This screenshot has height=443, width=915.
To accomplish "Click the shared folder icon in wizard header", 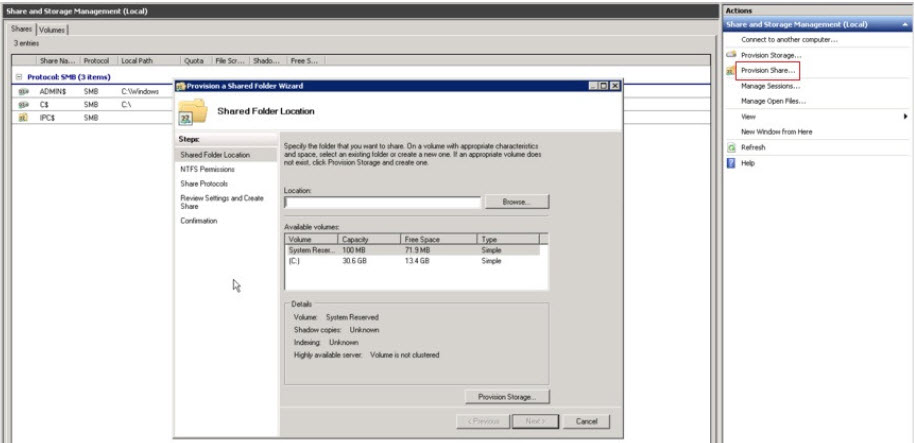I will pyautogui.click(x=192, y=111).
